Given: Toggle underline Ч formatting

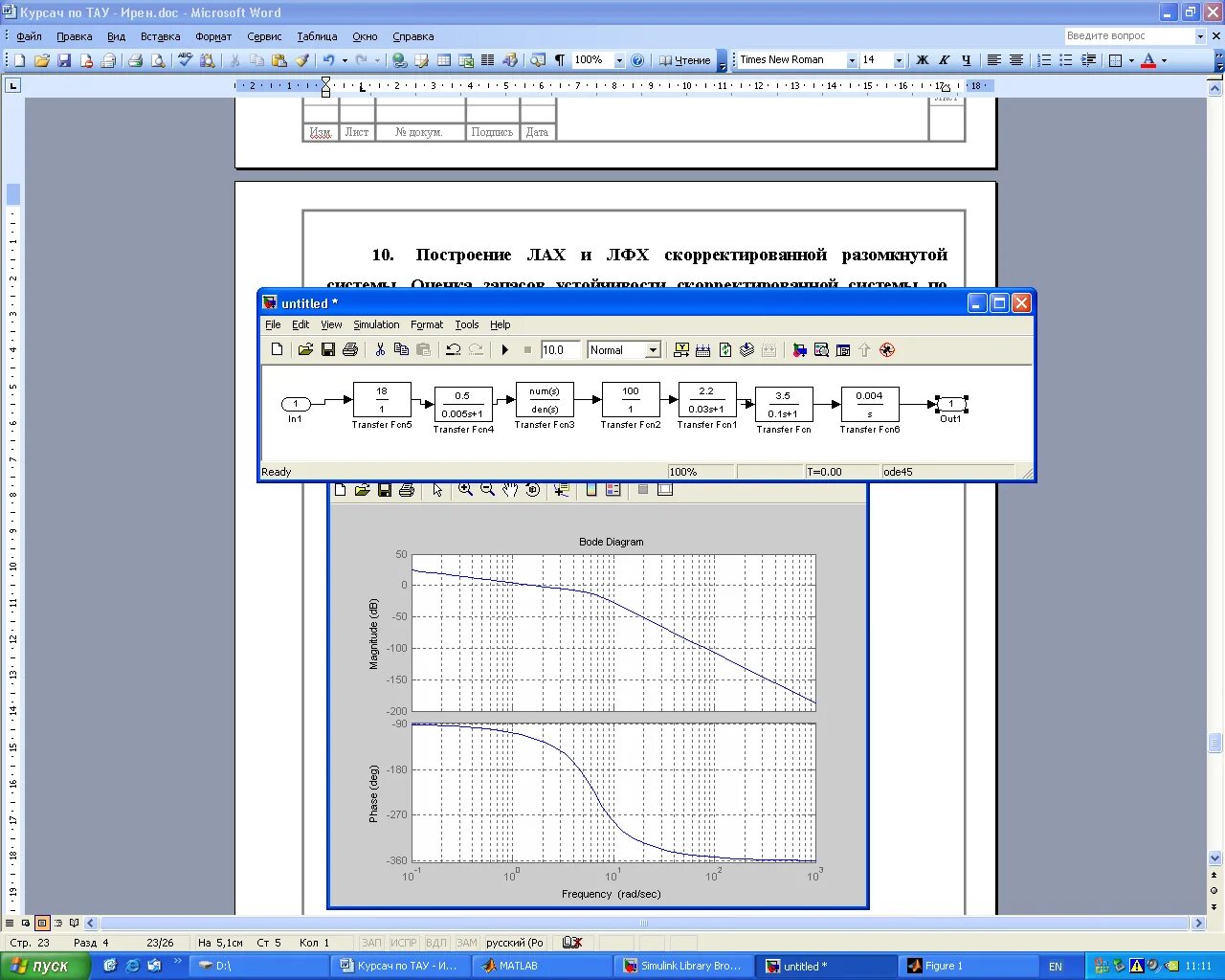Looking at the screenshot, I should point(966,60).
